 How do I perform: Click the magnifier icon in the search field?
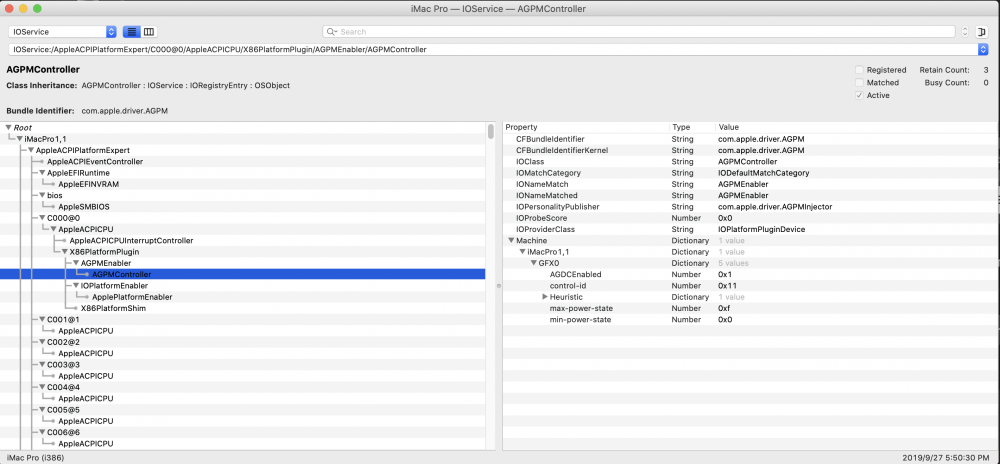coord(332,32)
